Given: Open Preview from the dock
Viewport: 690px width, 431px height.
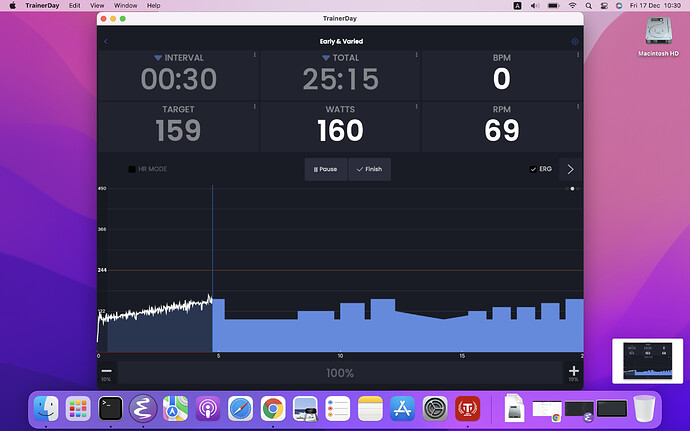Looking at the screenshot, I should pos(305,409).
